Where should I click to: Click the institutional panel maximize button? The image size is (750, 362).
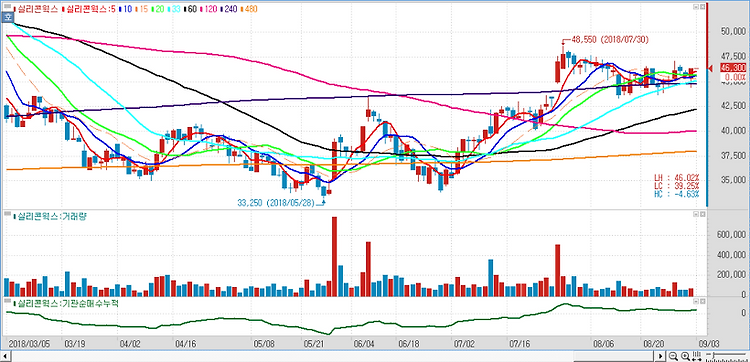(x=702, y=302)
